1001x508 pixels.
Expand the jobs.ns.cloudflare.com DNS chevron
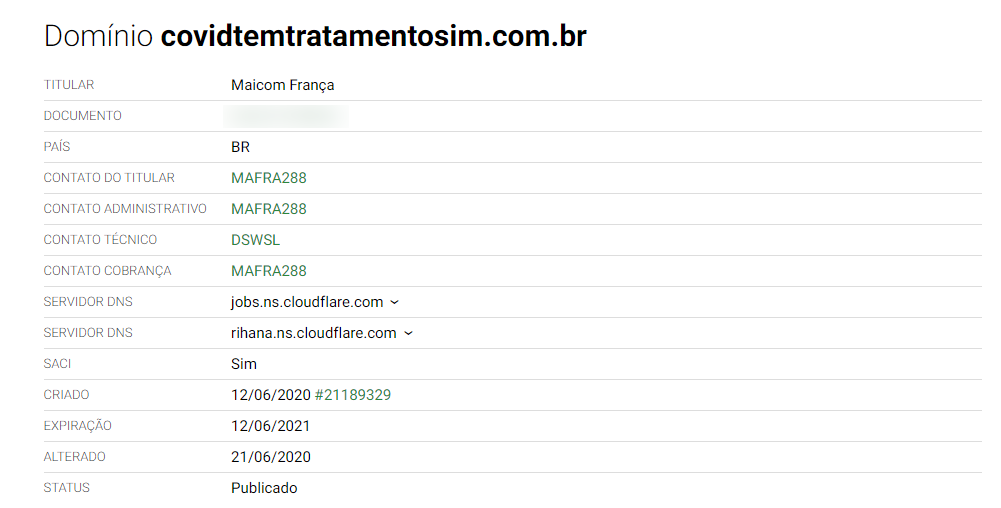click(394, 303)
